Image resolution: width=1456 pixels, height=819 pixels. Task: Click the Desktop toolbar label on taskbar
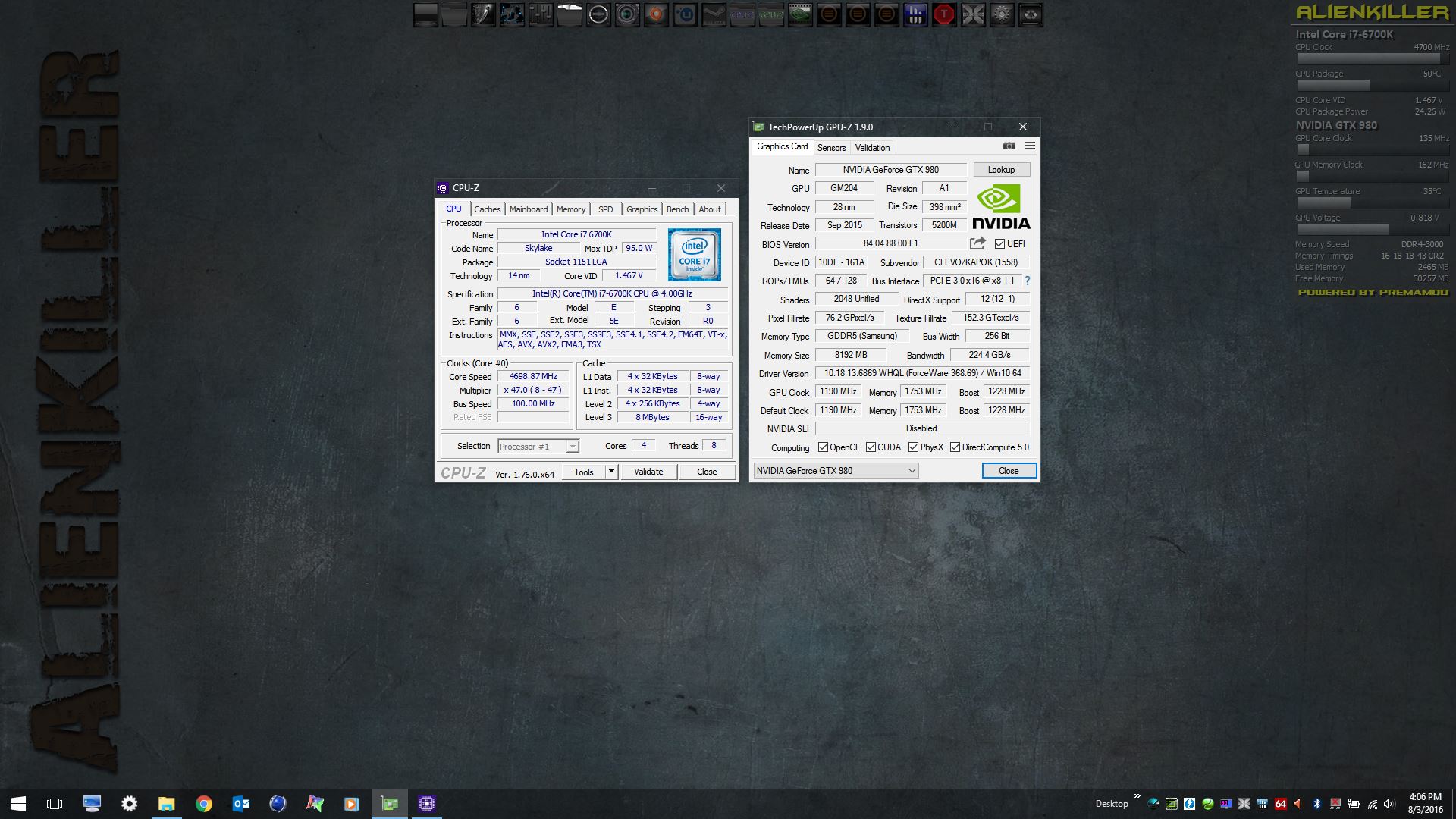[1112, 804]
